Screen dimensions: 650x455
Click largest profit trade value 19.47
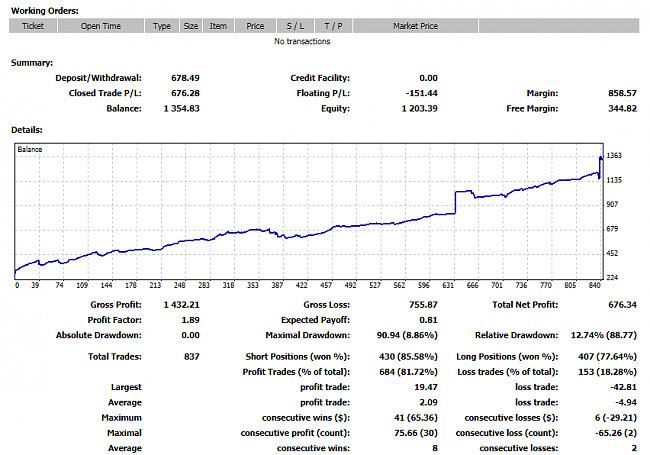(x=426, y=387)
